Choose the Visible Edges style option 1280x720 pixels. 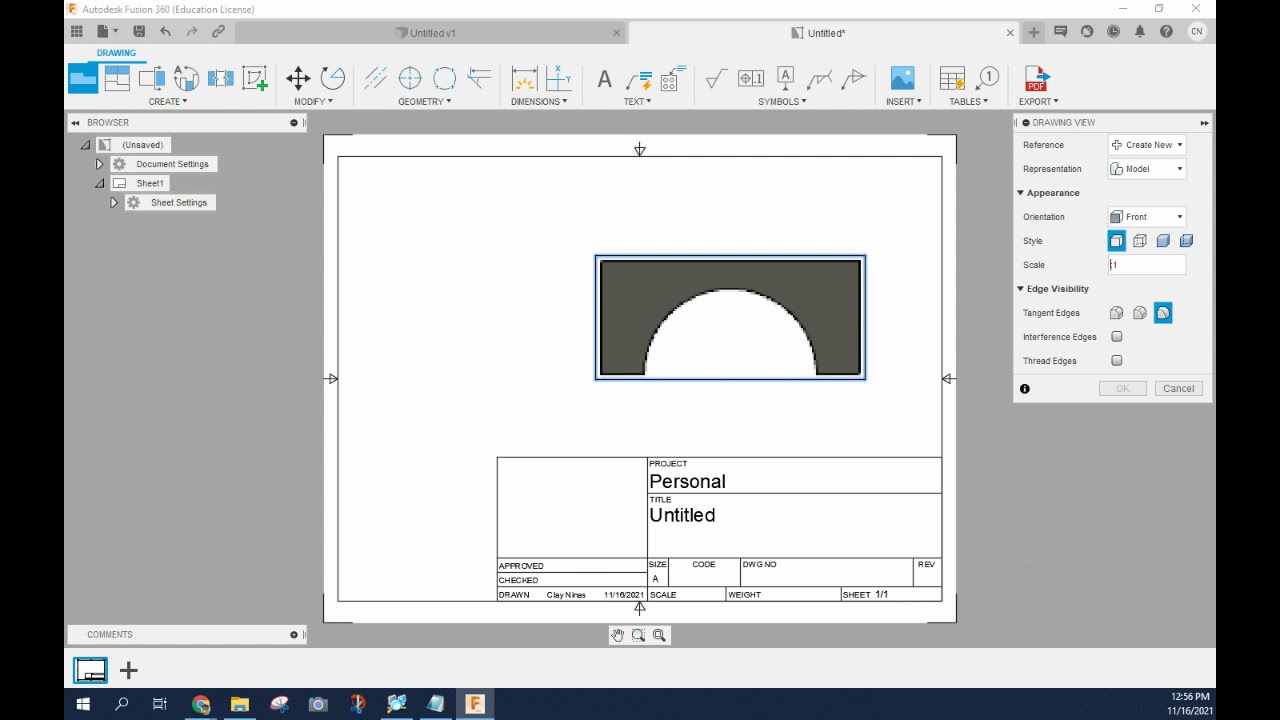[x=1116, y=241]
